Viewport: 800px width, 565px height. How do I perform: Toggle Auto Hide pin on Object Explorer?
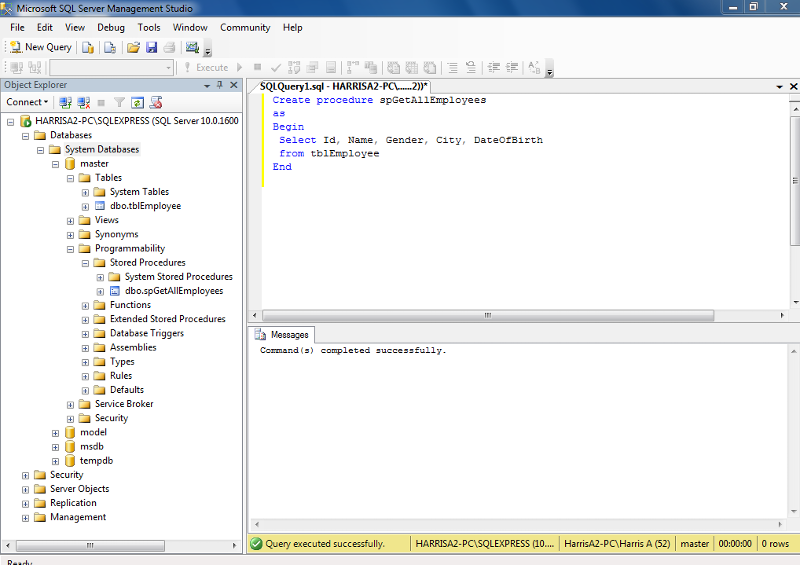pyautogui.click(x=220, y=85)
